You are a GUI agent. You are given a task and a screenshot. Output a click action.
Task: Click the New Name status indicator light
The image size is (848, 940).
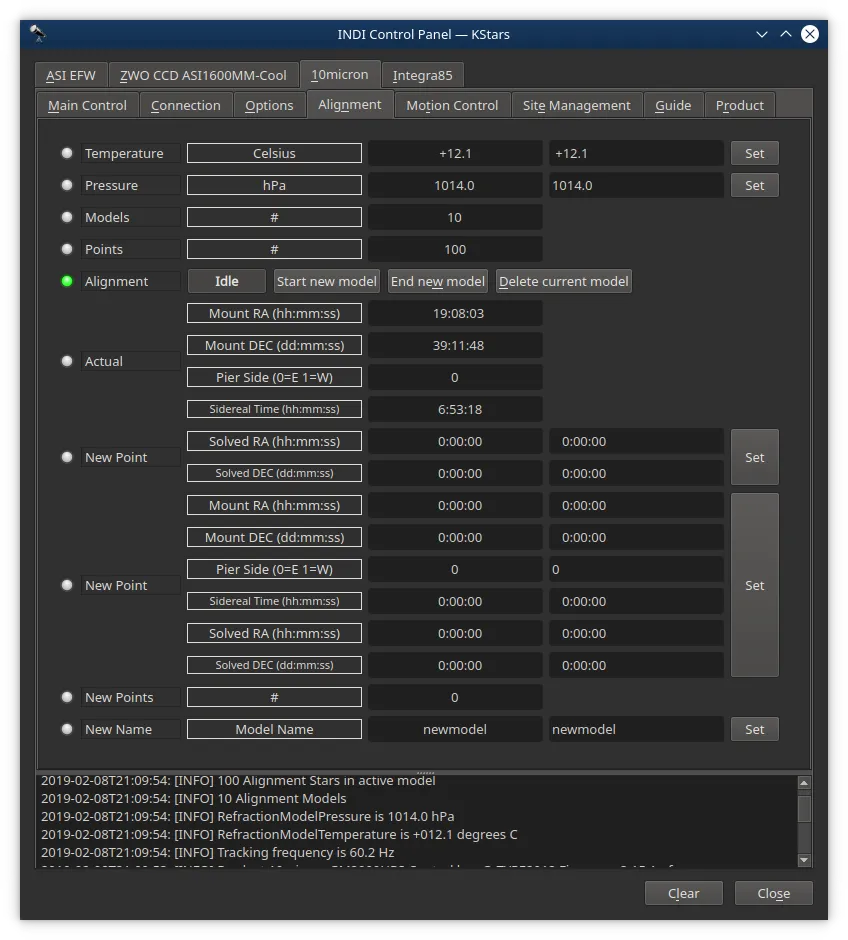click(x=67, y=729)
